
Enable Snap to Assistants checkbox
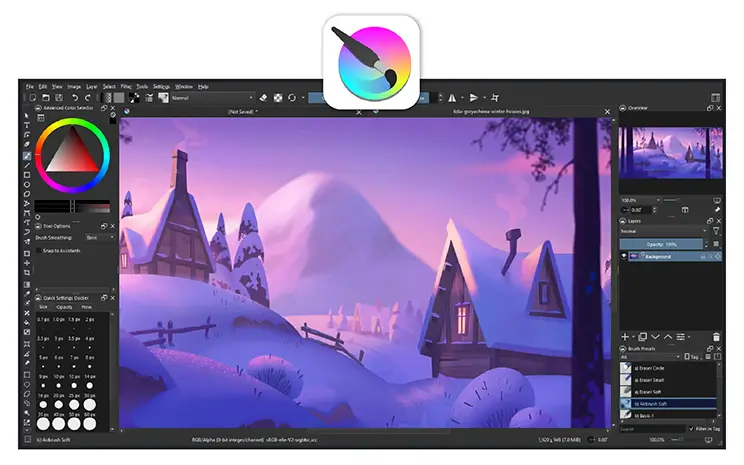[40, 251]
